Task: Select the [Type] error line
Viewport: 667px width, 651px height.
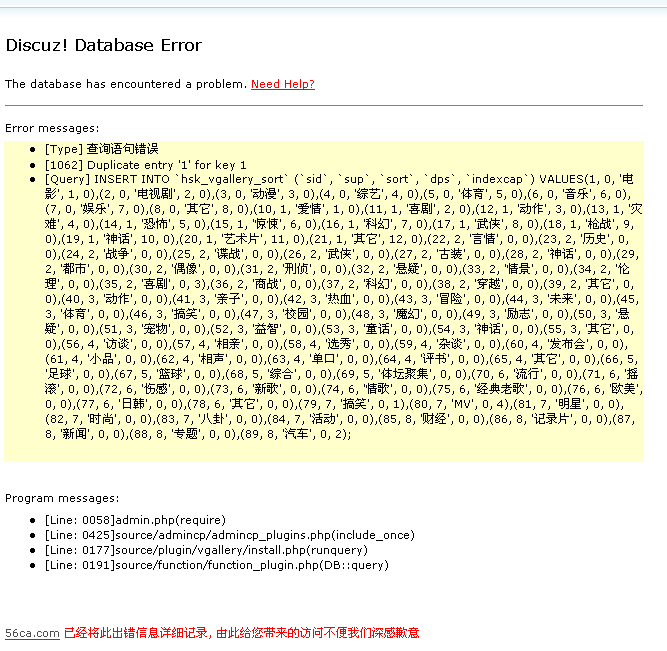Action: coord(102,149)
